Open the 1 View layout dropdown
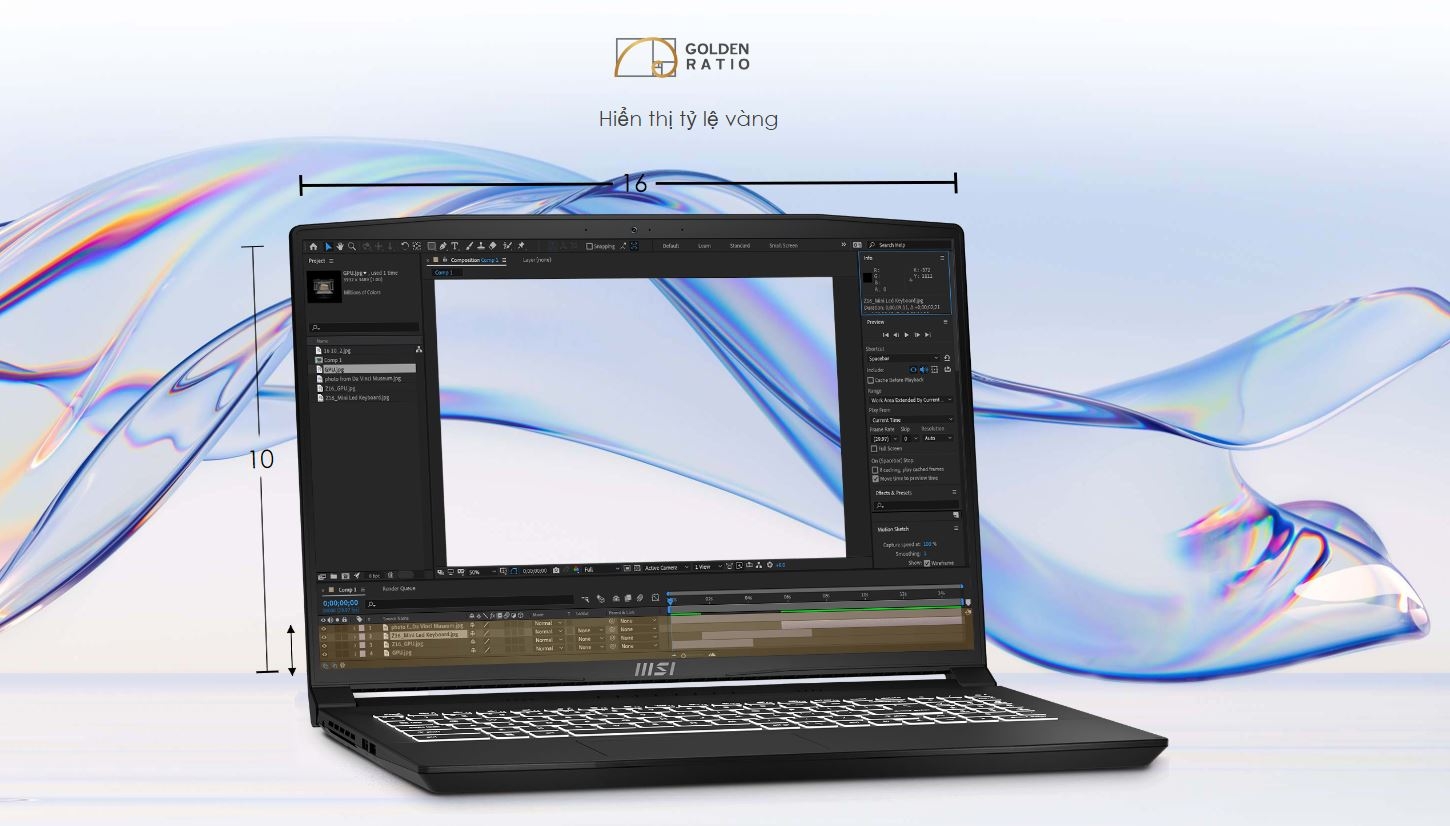Viewport: 1450px width, 826px height. pos(708,568)
